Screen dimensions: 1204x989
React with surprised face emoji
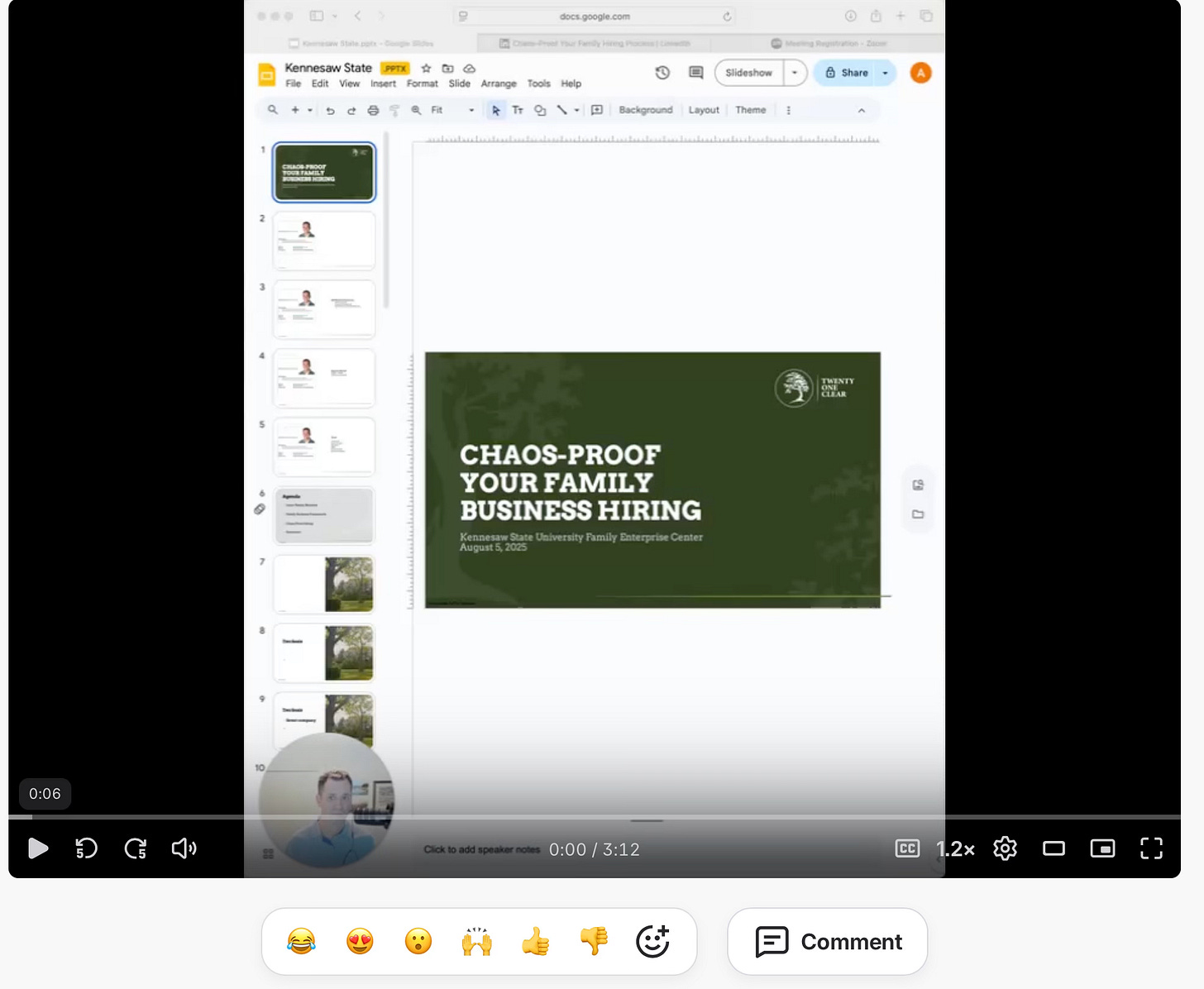click(418, 941)
